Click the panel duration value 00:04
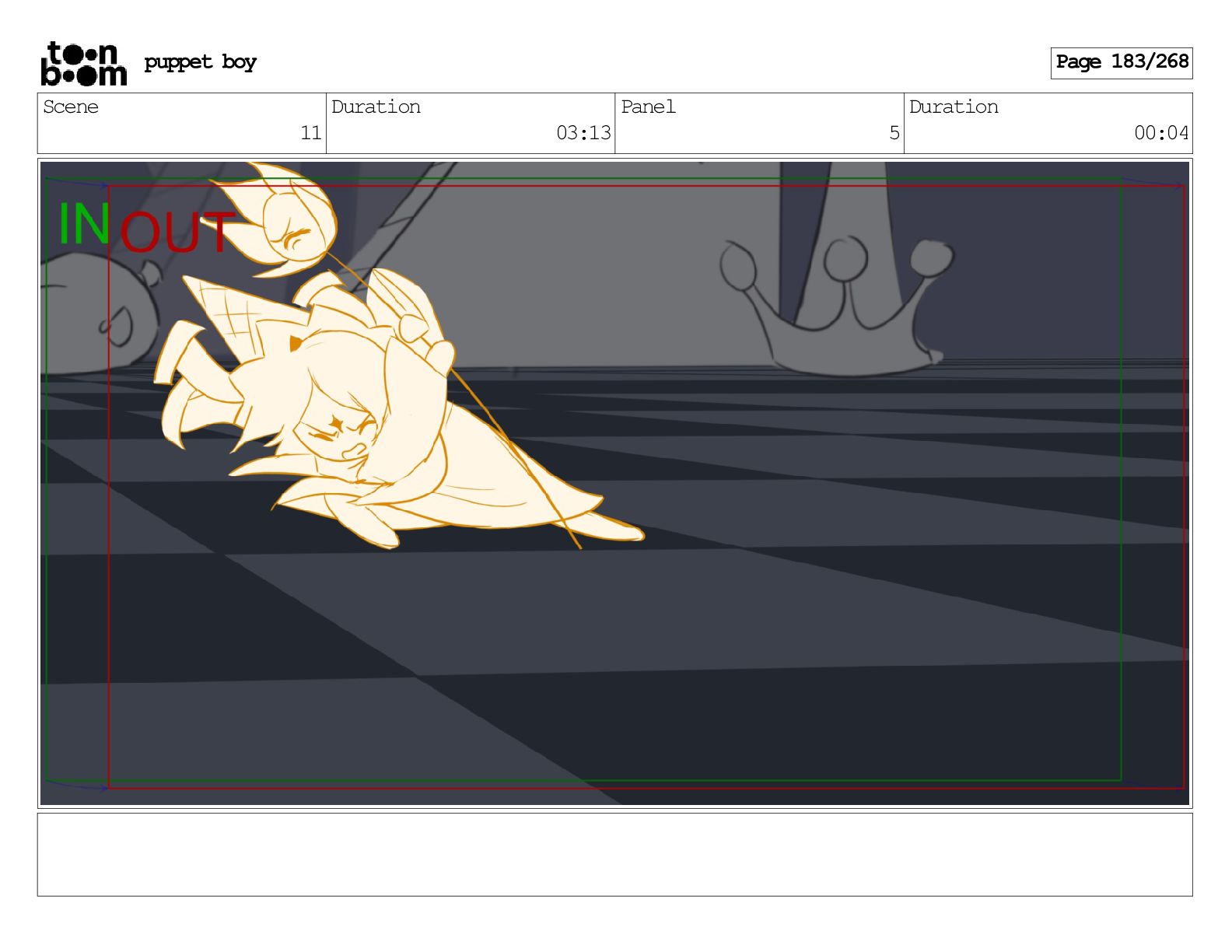Image resolution: width=1232 pixels, height=952 pixels. (1161, 133)
